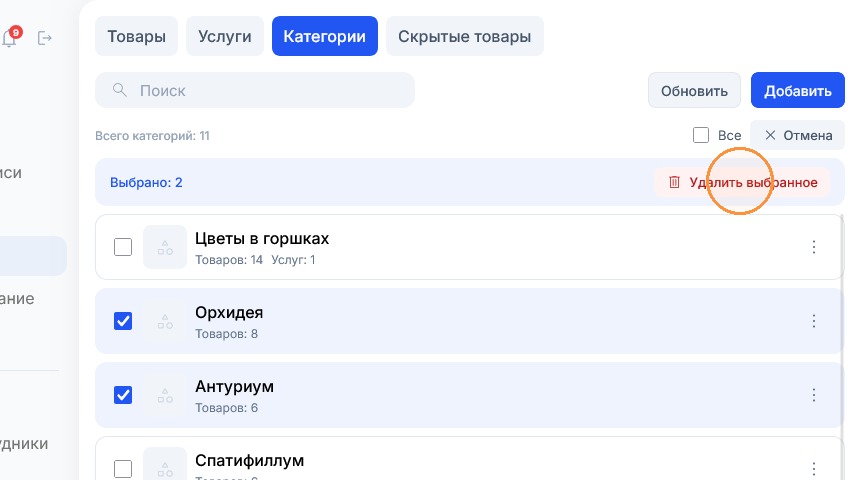
Task: Click the search magnifier icon
Action: pyautogui.click(x=119, y=90)
